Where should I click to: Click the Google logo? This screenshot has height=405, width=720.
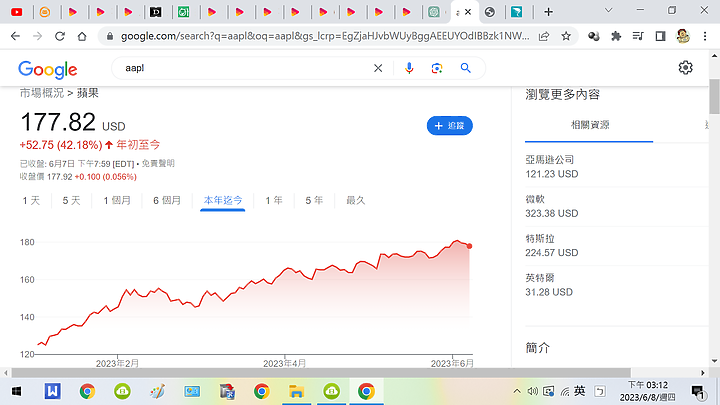(x=48, y=69)
